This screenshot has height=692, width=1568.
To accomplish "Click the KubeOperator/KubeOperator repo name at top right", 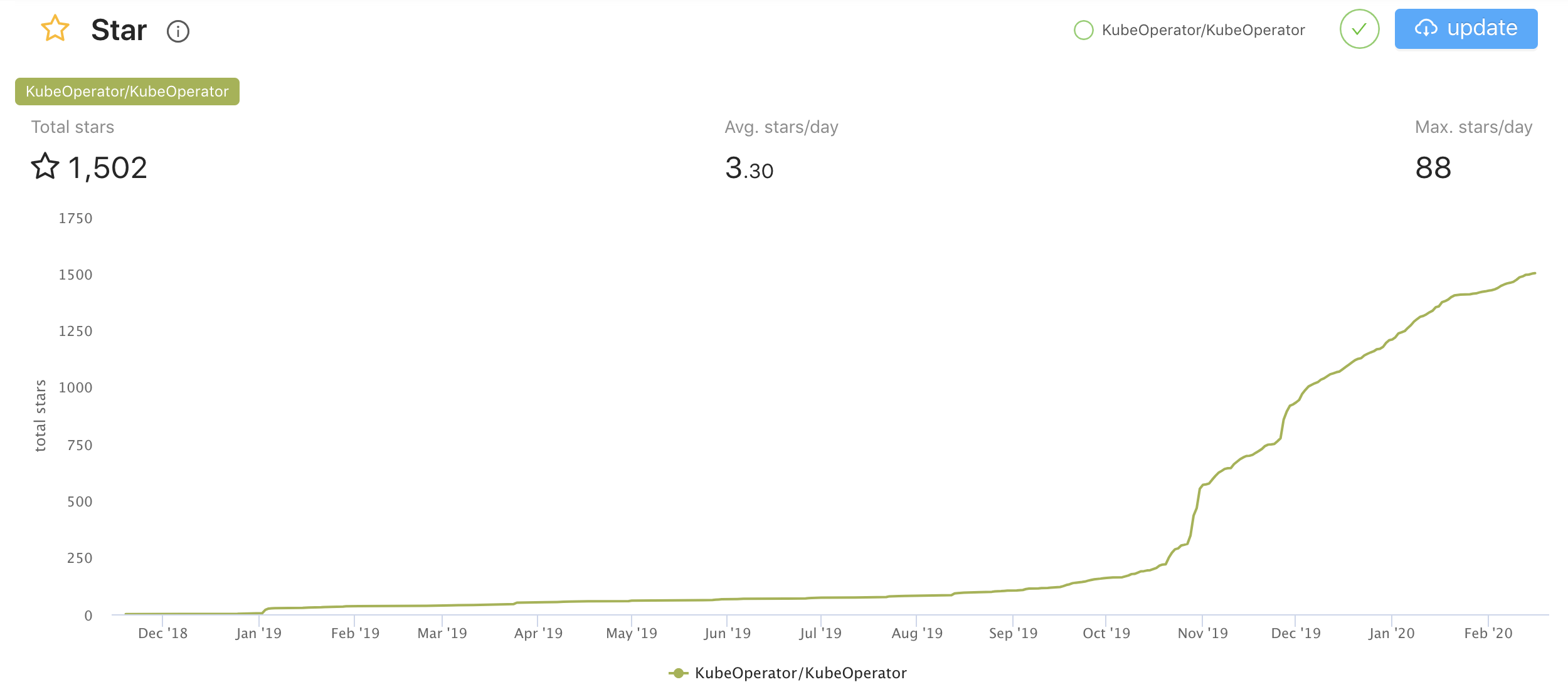I will (x=1203, y=30).
